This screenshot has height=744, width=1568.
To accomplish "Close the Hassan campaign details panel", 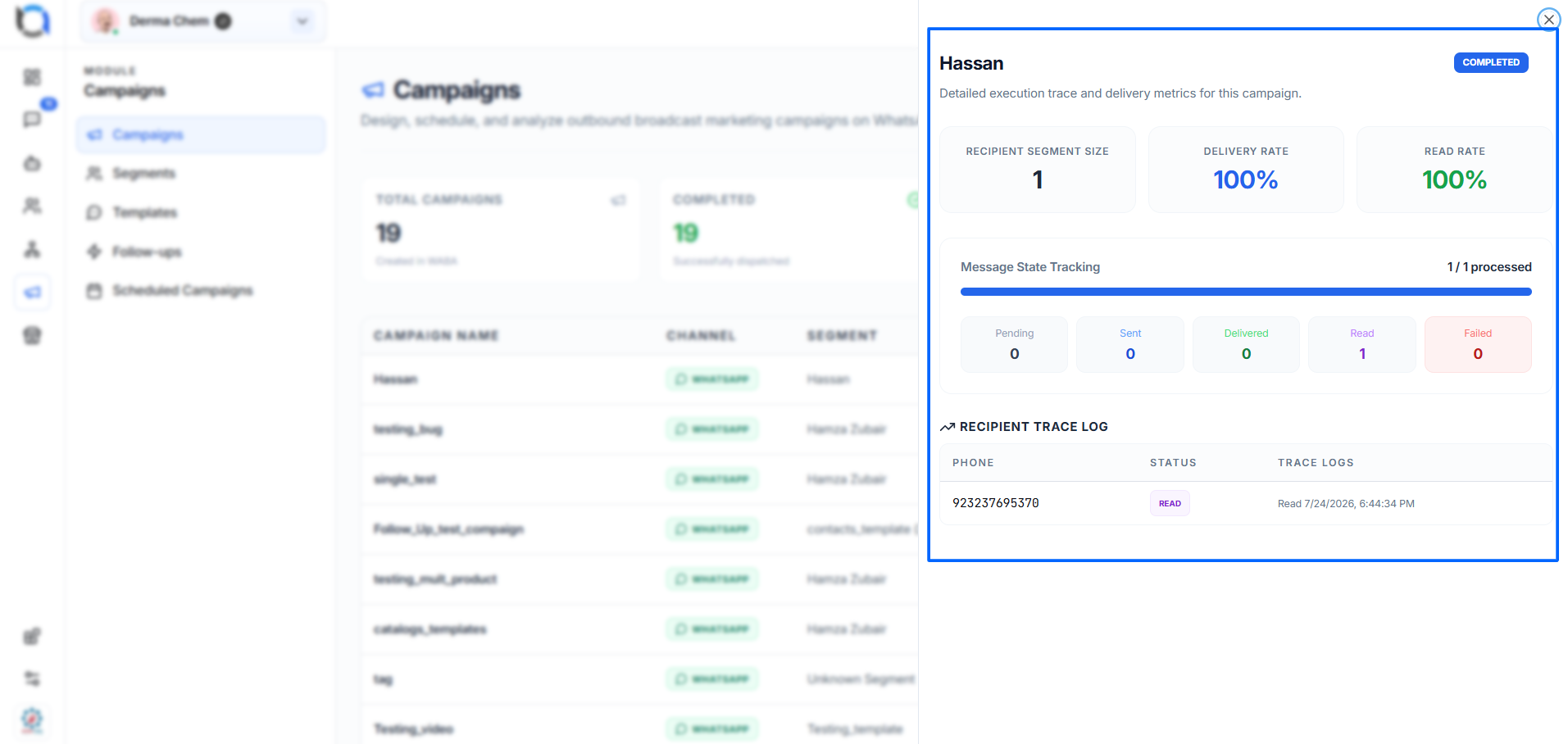I will pos(1548,20).
